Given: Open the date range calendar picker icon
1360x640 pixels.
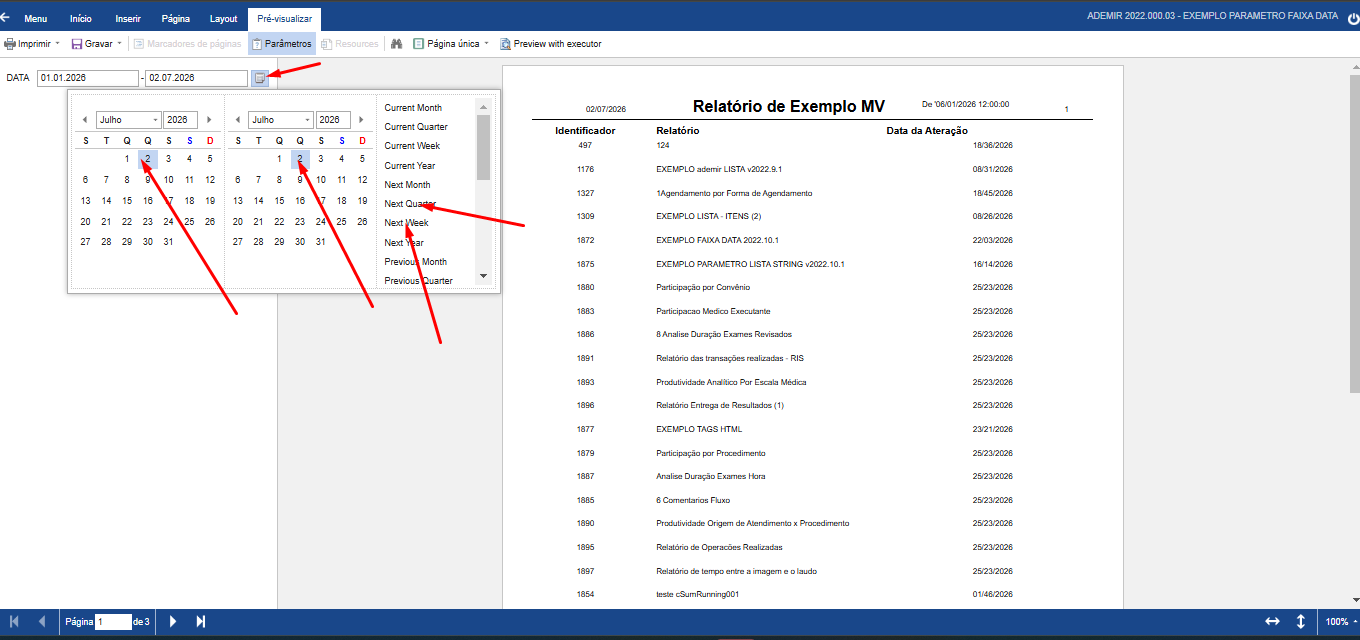Looking at the screenshot, I should (x=260, y=78).
